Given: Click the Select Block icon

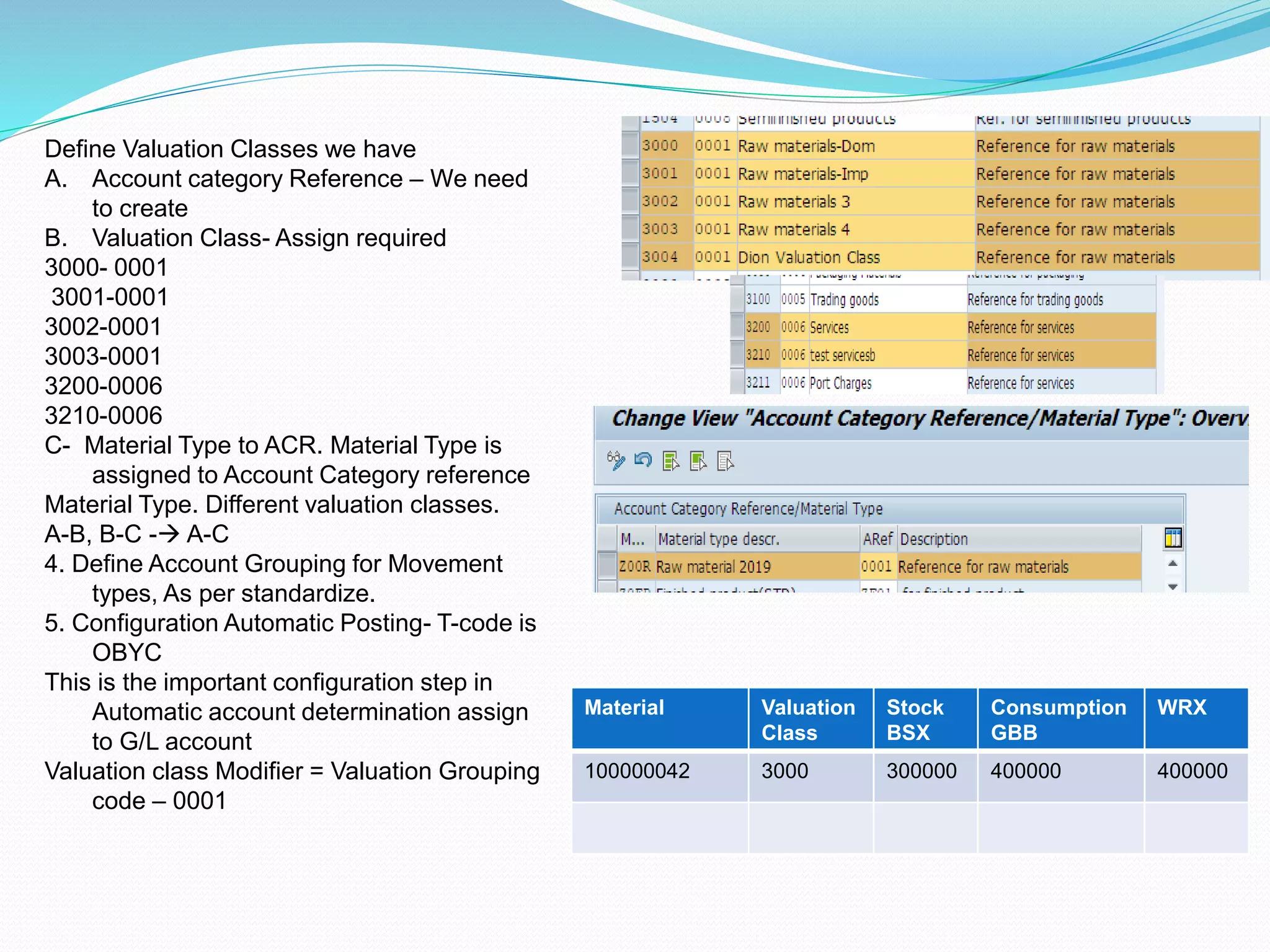Looking at the screenshot, I should click(x=698, y=461).
